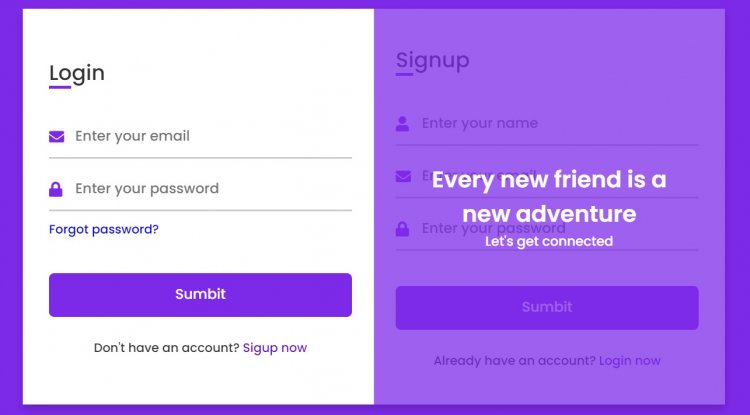Click the user icon beside the name field
Viewport: 750px width, 415px height.
click(403, 124)
